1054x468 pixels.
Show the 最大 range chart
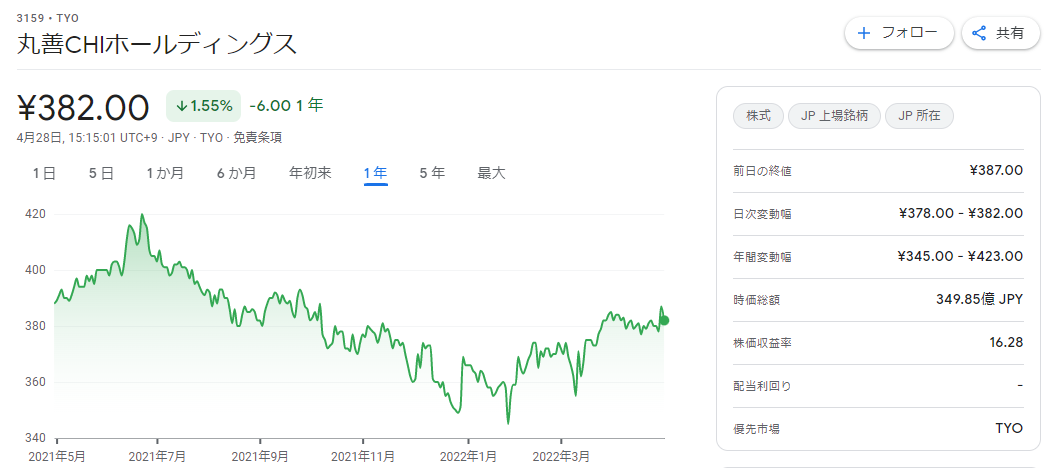(491, 173)
